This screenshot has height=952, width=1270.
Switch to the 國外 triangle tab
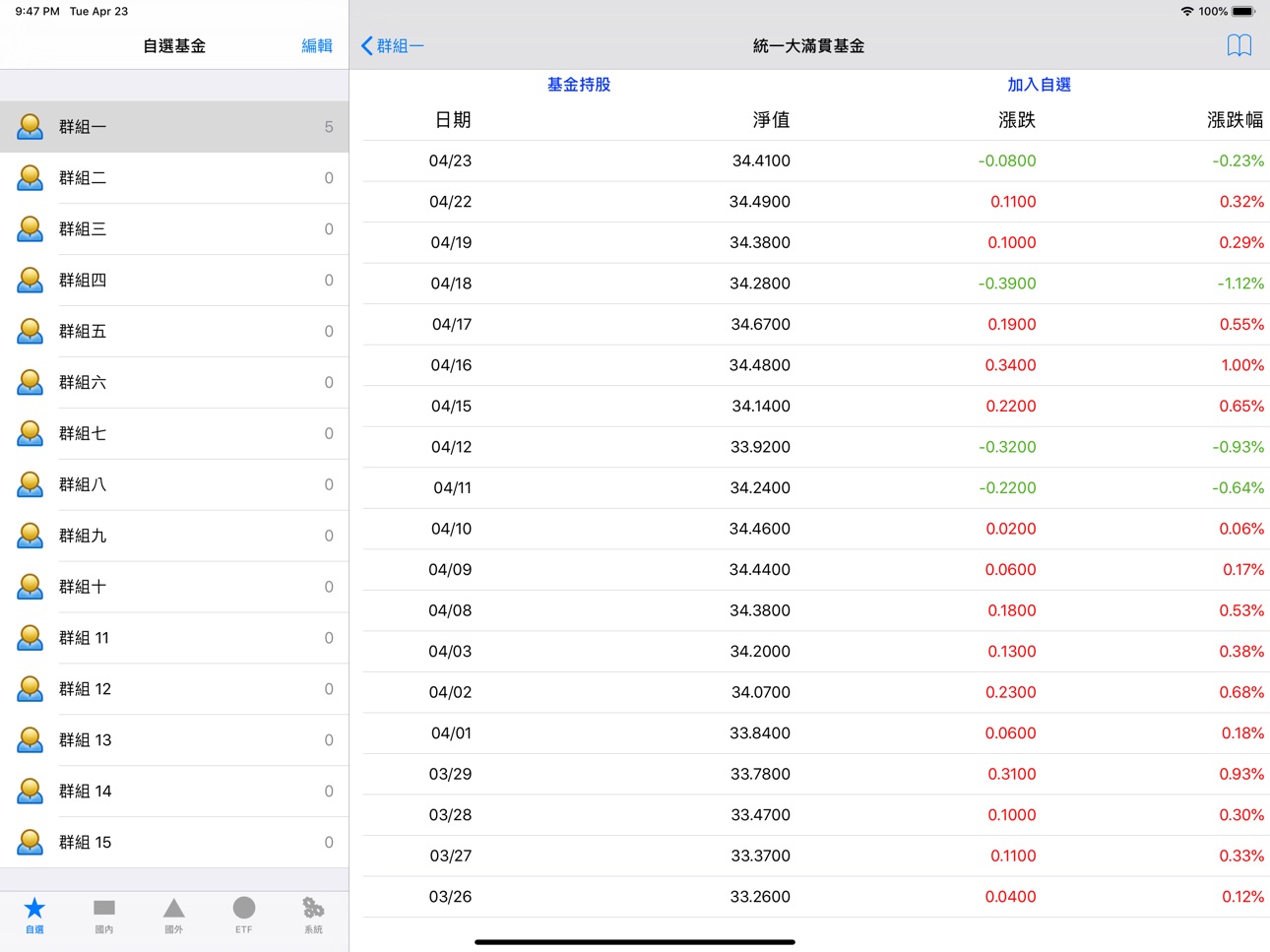(x=174, y=915)
